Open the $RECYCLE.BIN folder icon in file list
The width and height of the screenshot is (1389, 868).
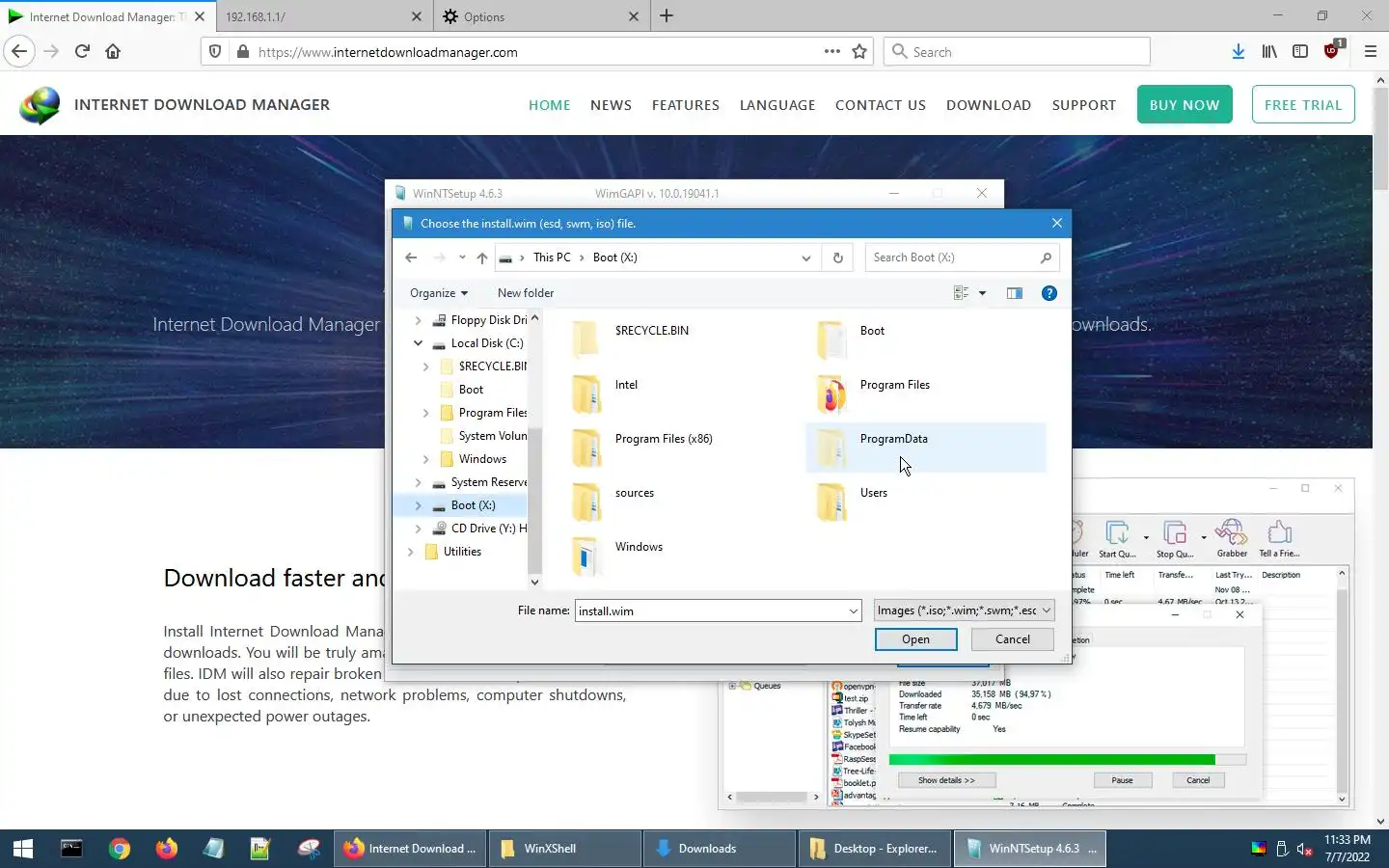click(x=586, y=339)
